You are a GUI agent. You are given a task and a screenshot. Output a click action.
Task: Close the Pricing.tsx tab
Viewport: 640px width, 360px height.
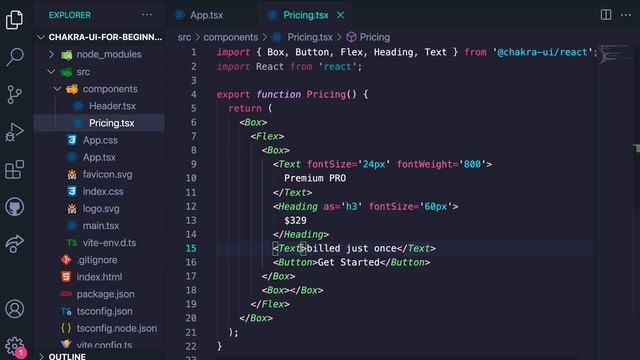[340, 15]
